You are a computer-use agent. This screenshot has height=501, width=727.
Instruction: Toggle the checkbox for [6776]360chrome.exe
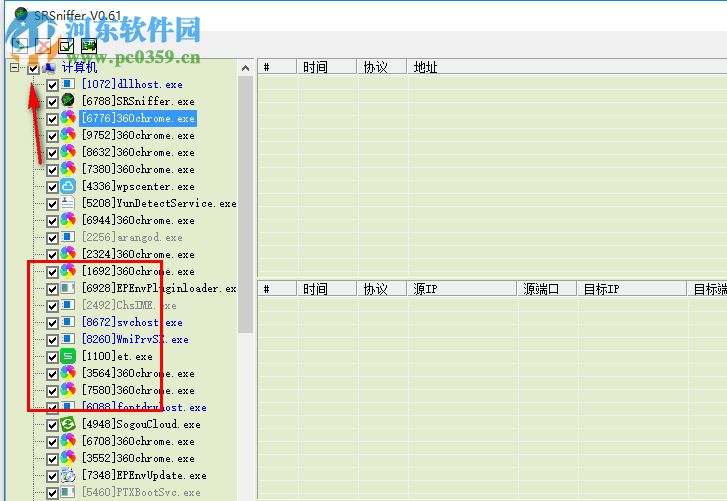(x=52, y=119)
